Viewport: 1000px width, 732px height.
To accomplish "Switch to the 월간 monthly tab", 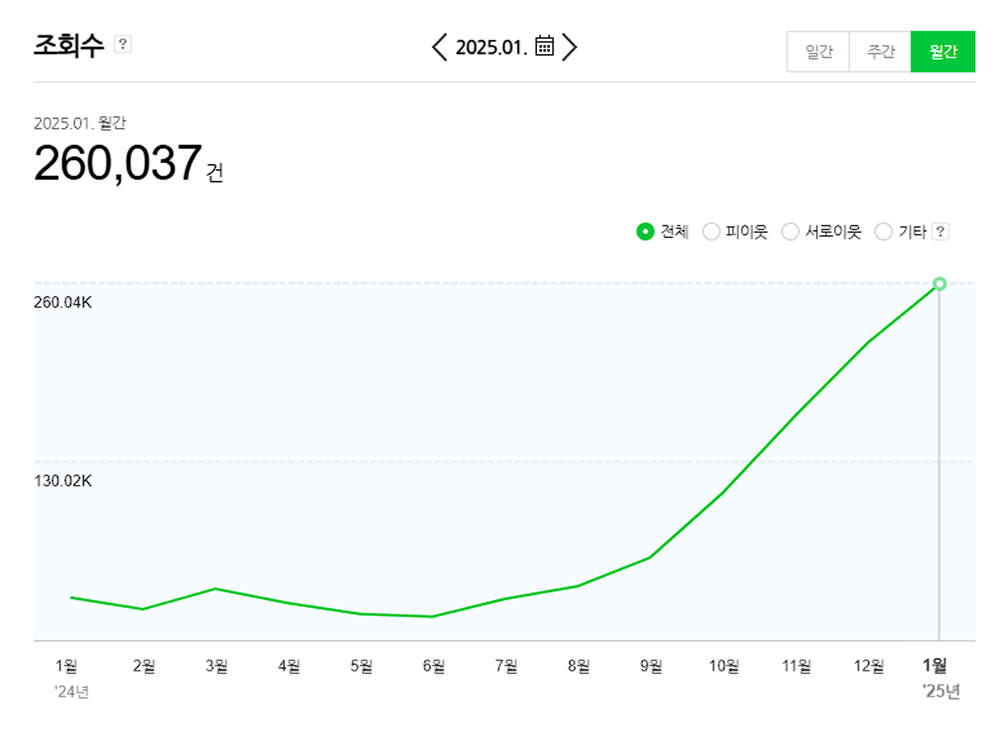I will pos(942,52).
